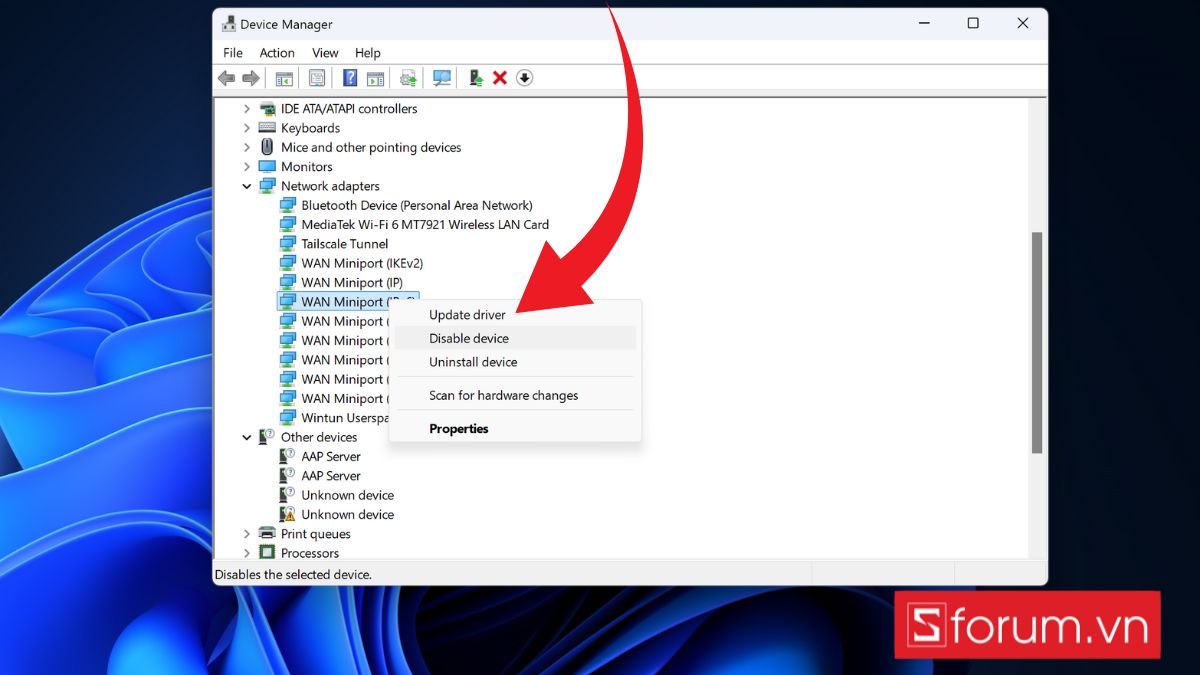1200x675 pixels.
Task: Expand the Processors node
Action: click(246, 553)
